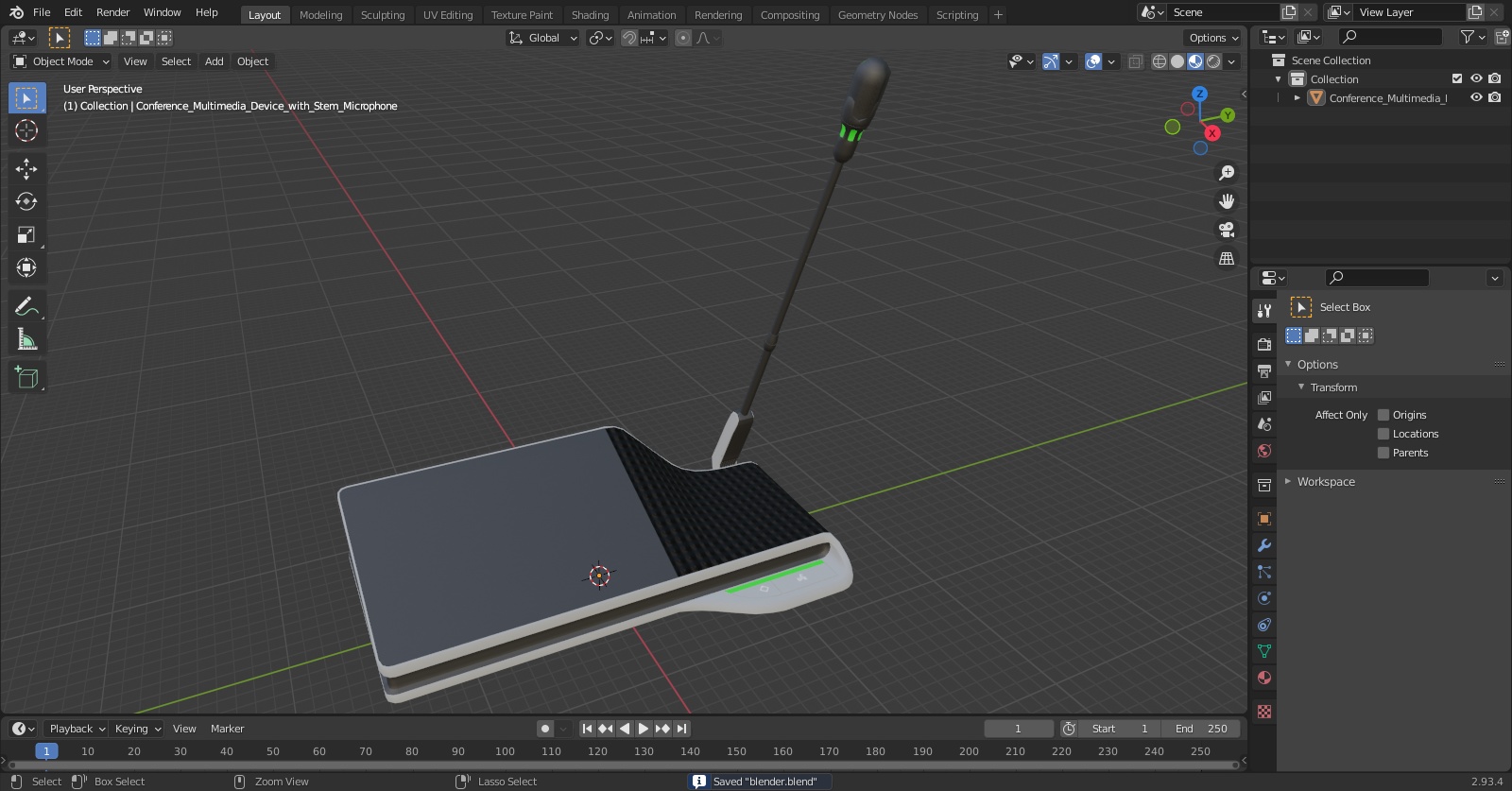Click the Start frame field
Viewport: 1512px width, 791px height.
(1120, 729)
